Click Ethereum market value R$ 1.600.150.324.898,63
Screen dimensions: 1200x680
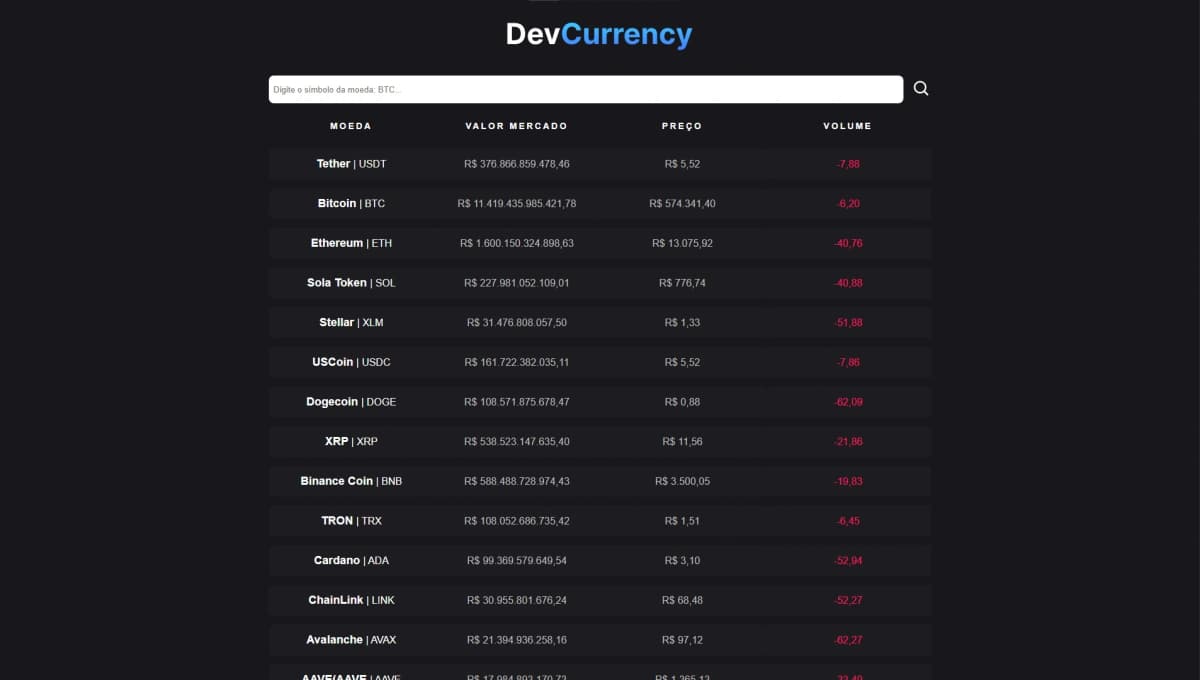pyautogui.click(x=517, y=243)
